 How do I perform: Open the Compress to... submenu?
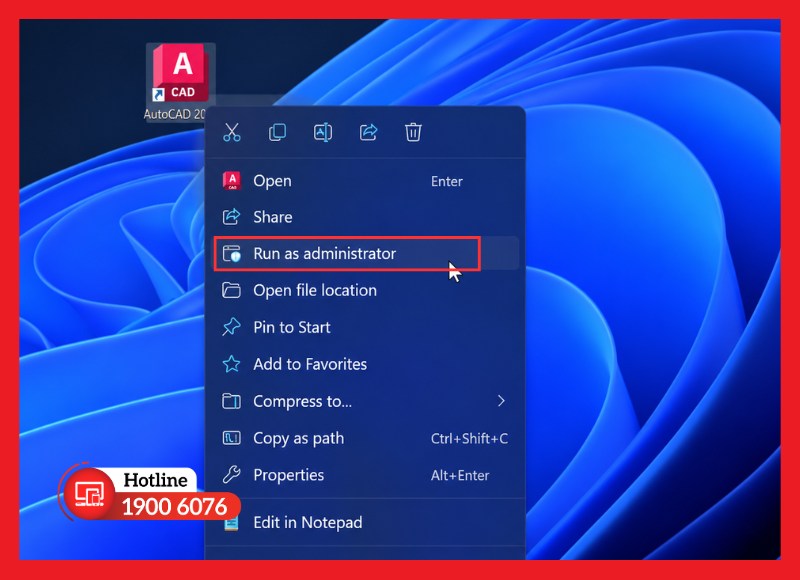coord(367,401)
